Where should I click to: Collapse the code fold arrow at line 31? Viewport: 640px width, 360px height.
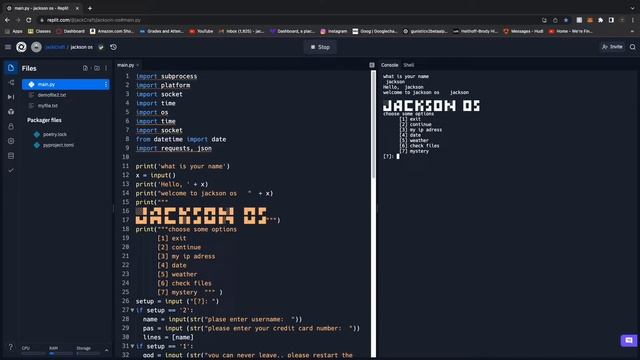[132, 346]
